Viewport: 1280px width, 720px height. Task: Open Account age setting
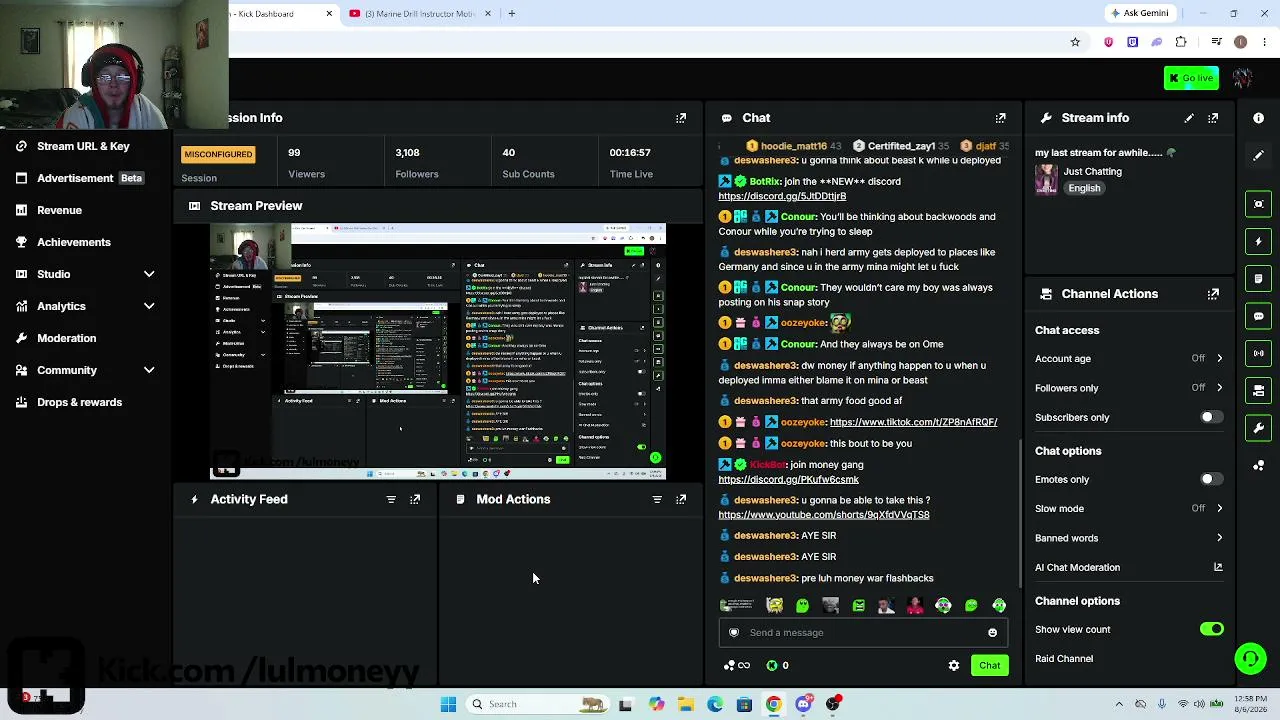pyautogui.click(x=1129, y=358)
